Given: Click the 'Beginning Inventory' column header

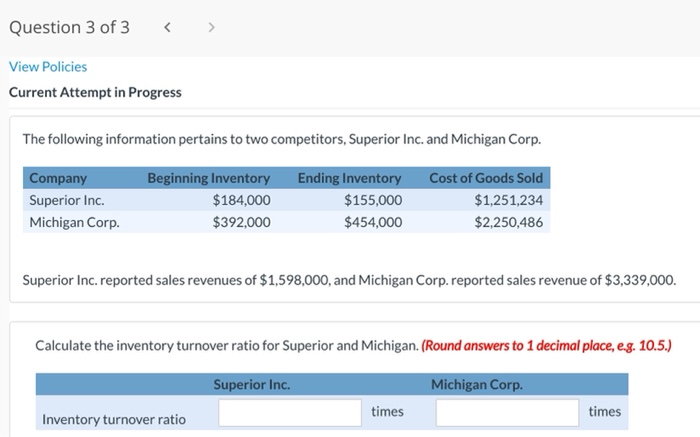Looking at the screenshot, I should (208, 178).
